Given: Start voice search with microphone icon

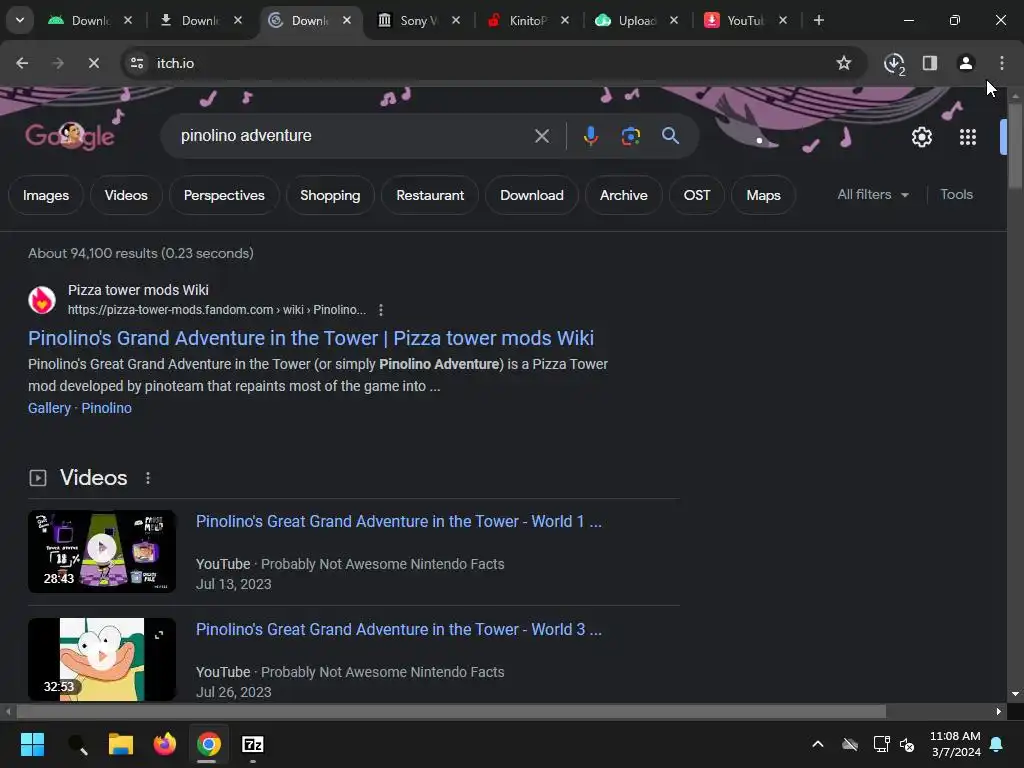Looking at the screenshot, I should coord(590,136).
